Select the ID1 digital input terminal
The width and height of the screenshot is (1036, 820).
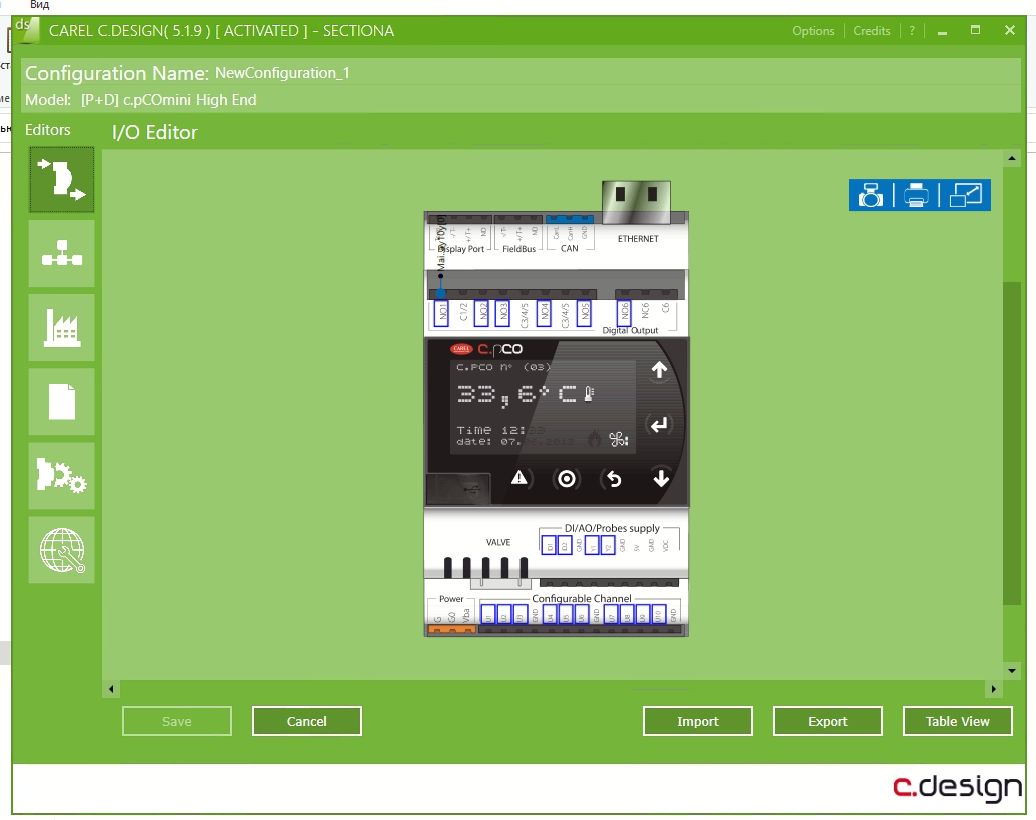pyautogui.click(x=549, y=545)
